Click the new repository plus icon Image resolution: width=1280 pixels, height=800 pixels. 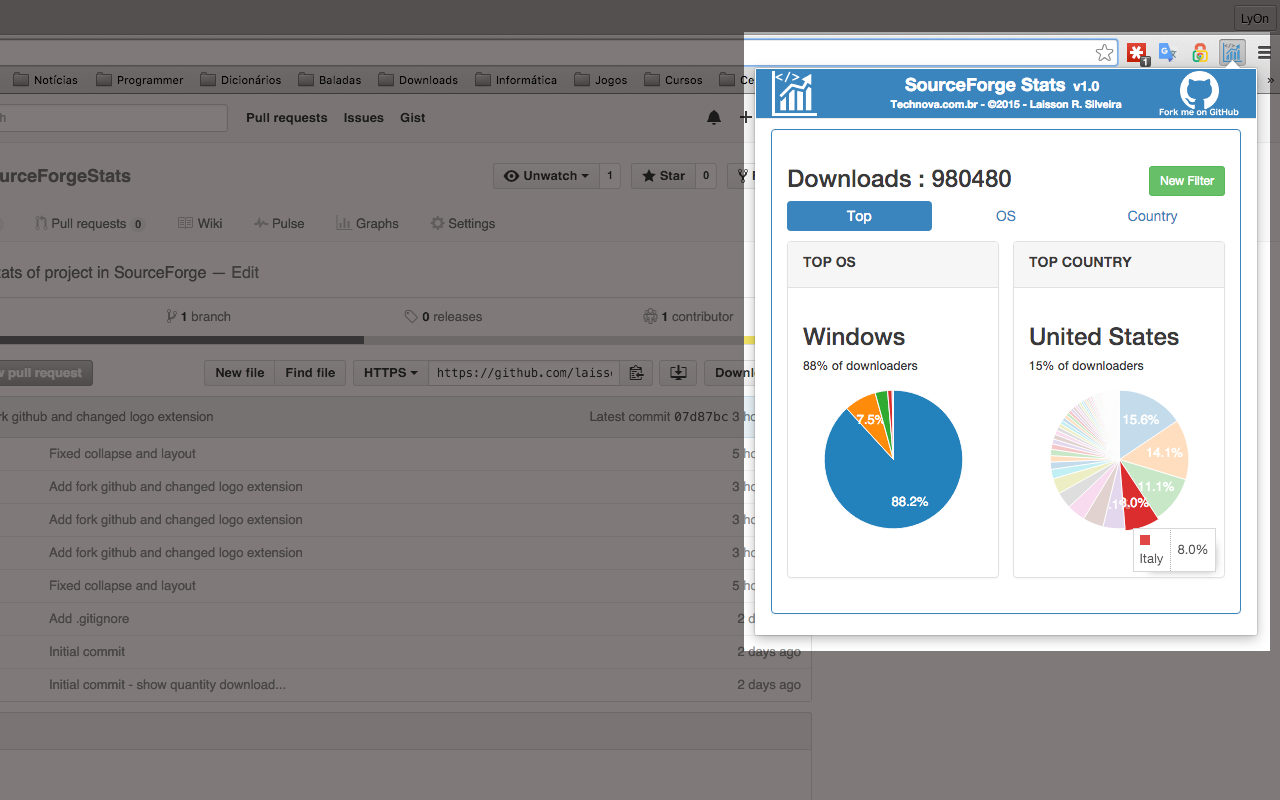click(746, 117)
